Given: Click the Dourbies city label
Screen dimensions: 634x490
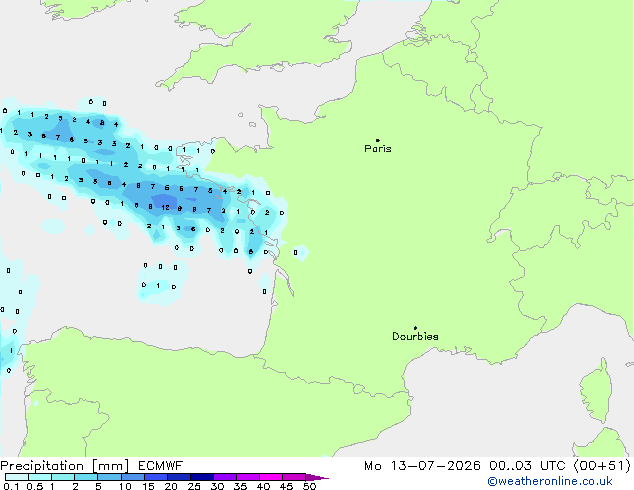Looking at the screenshot, I should tap(415, 336).
